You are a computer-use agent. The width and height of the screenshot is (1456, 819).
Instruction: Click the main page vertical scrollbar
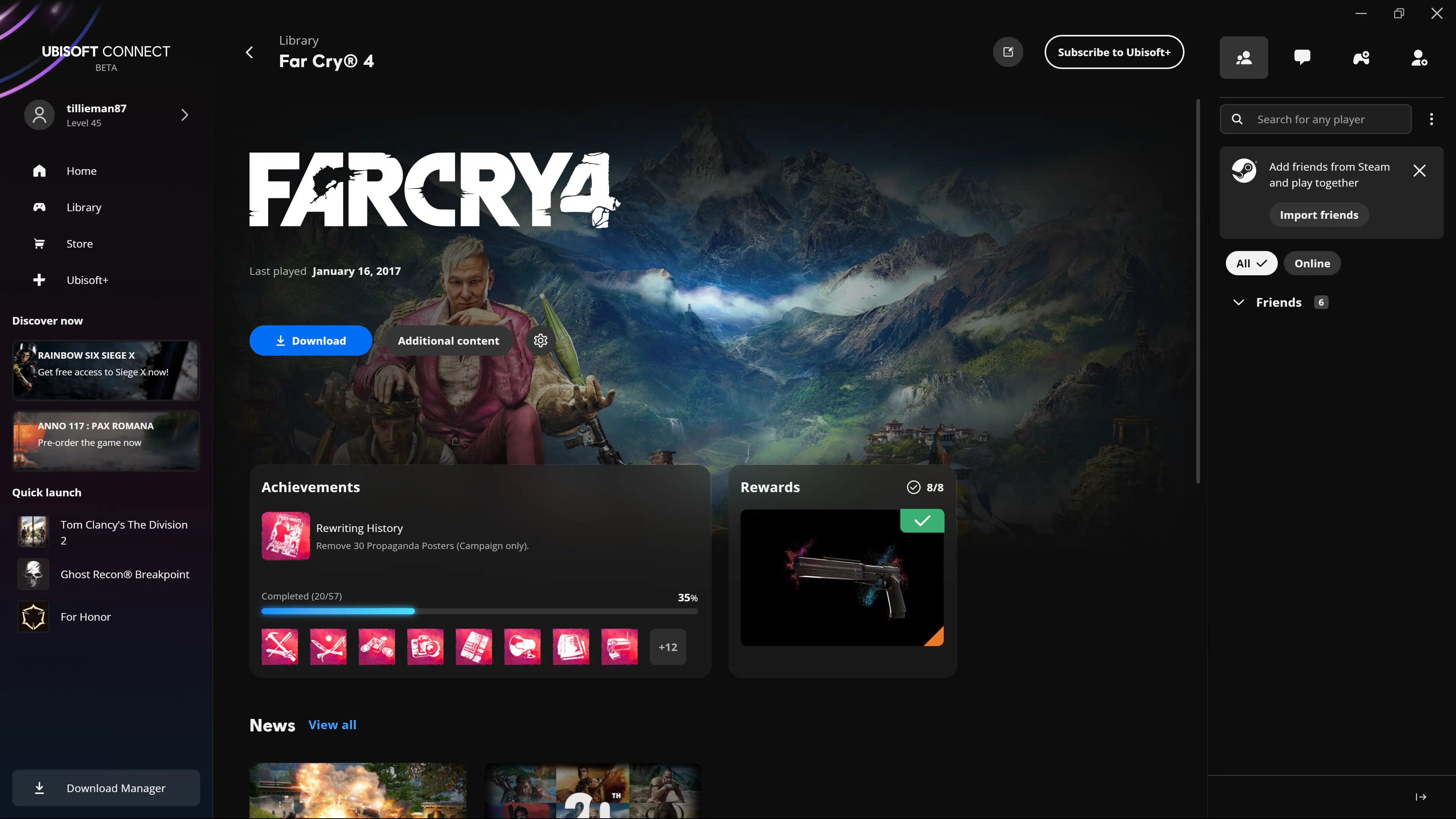(1198, 291)
